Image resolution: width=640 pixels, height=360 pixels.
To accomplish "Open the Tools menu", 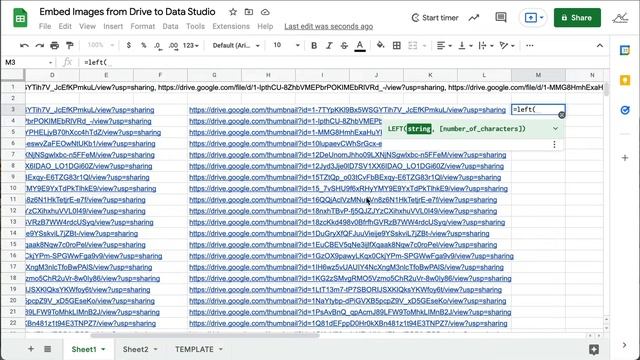I will click(x=196, y=26).
